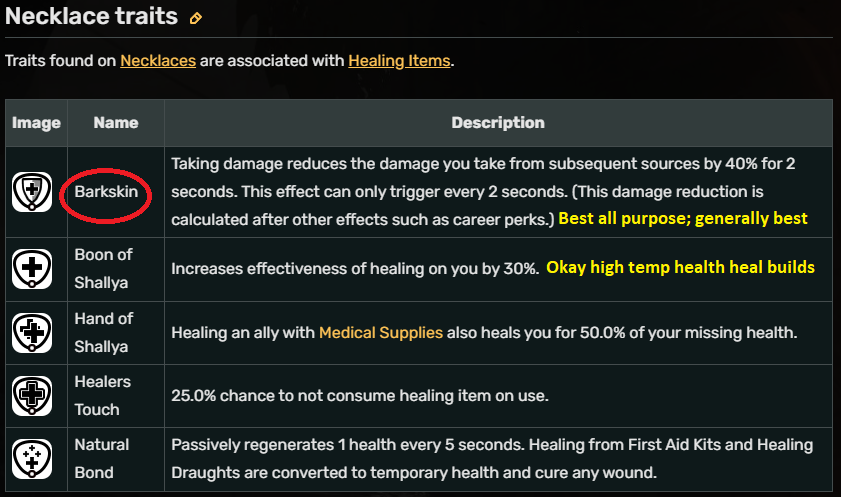Click the 'Okay high temp health' yellow note

coord(680,268)
